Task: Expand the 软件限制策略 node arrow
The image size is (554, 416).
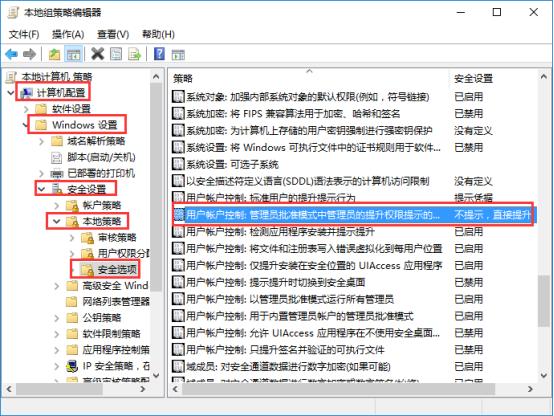Action: (57, 334)
